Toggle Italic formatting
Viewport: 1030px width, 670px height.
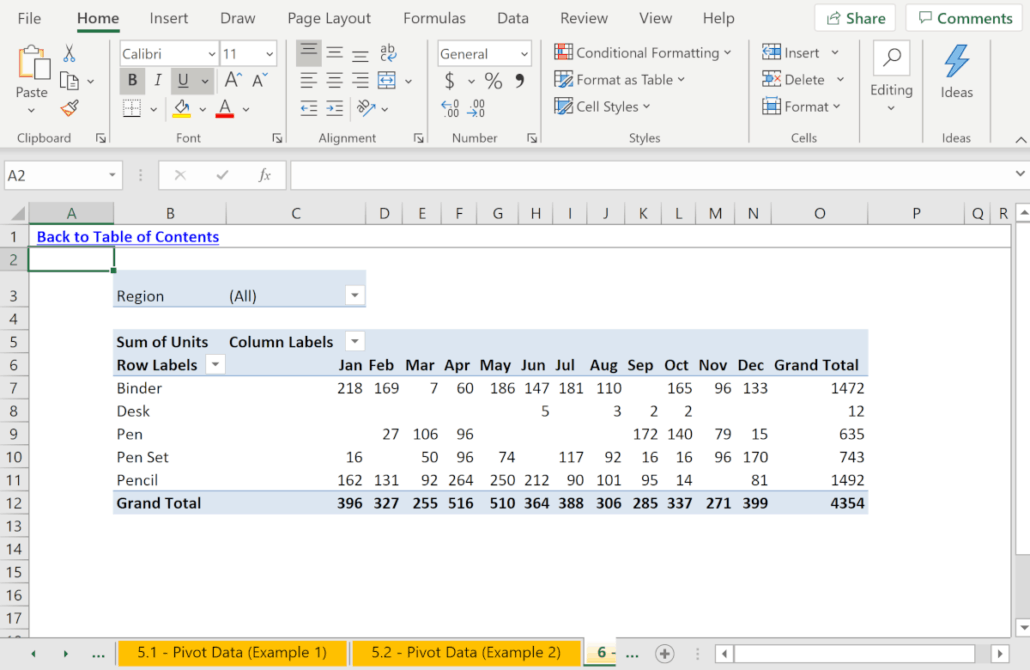click(x=157, y=81)
